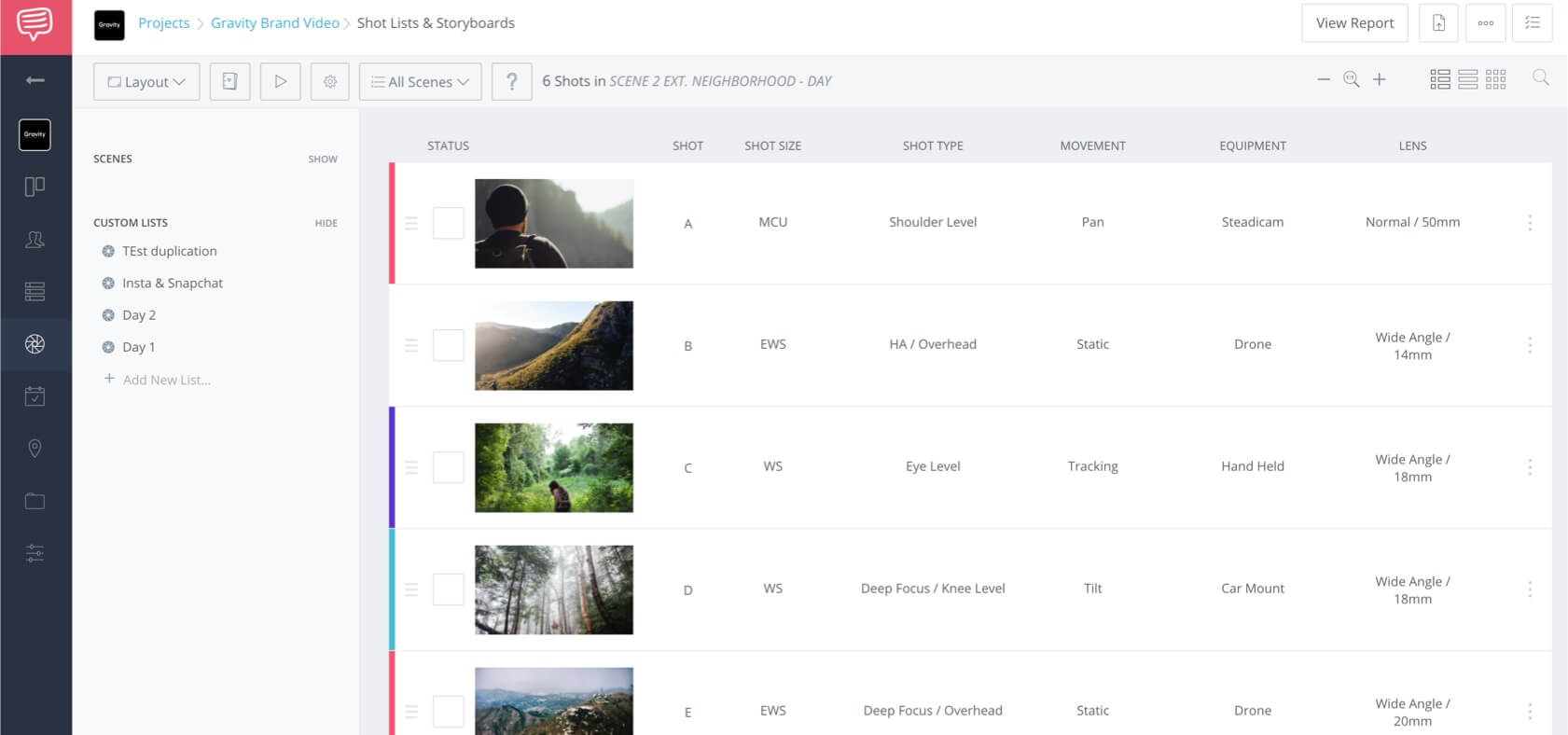This screenshot has width=1568, height=735.
Task: Hide the Custom Lists section
Action: 326,224
